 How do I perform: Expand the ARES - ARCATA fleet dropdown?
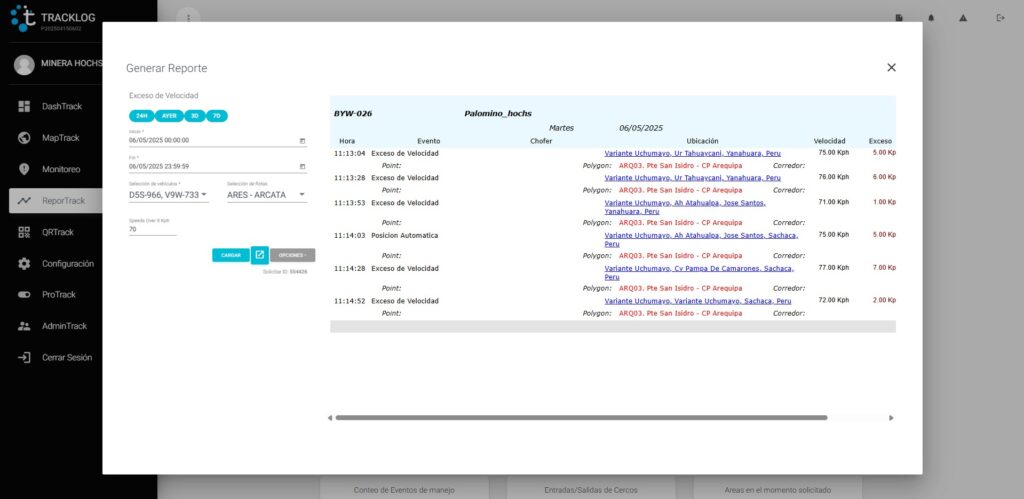click(x=266, y=195)
